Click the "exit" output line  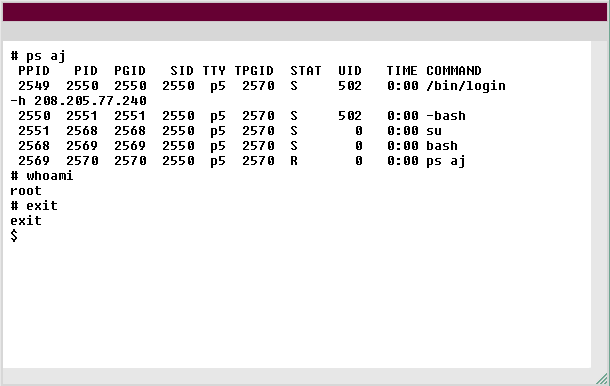26,221
